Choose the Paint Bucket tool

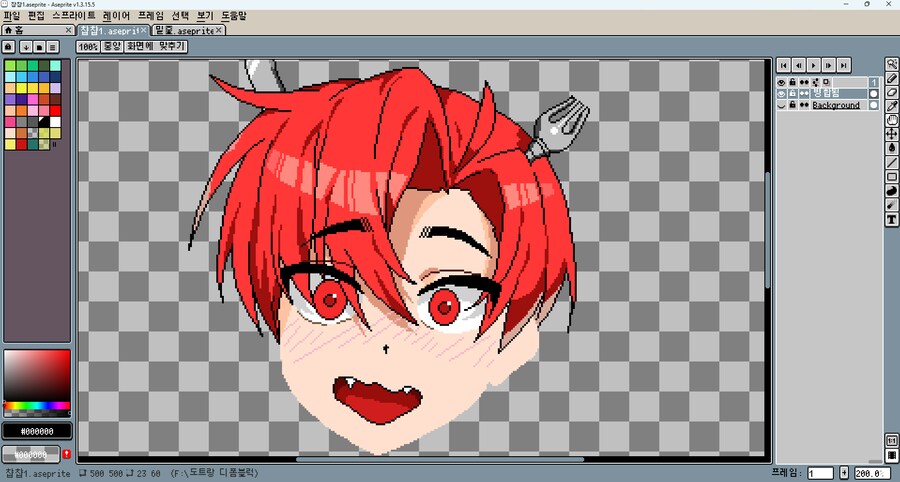pyautogui.click(x=892, y=147)
